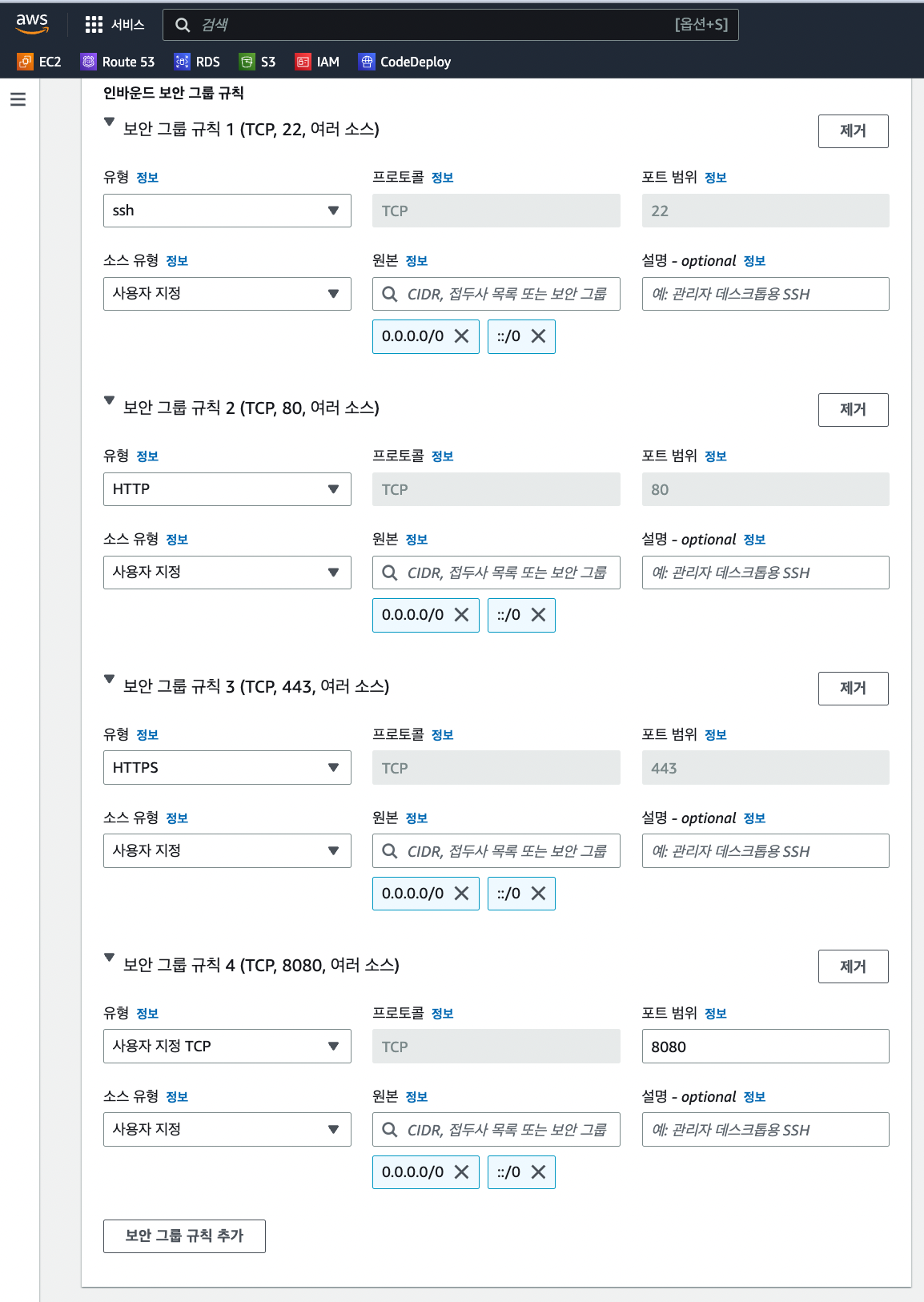Viewport: 924px width, 1302px height.
Task: Open the EC2 shortcut in favorites bar
Action: coord(39,62)
